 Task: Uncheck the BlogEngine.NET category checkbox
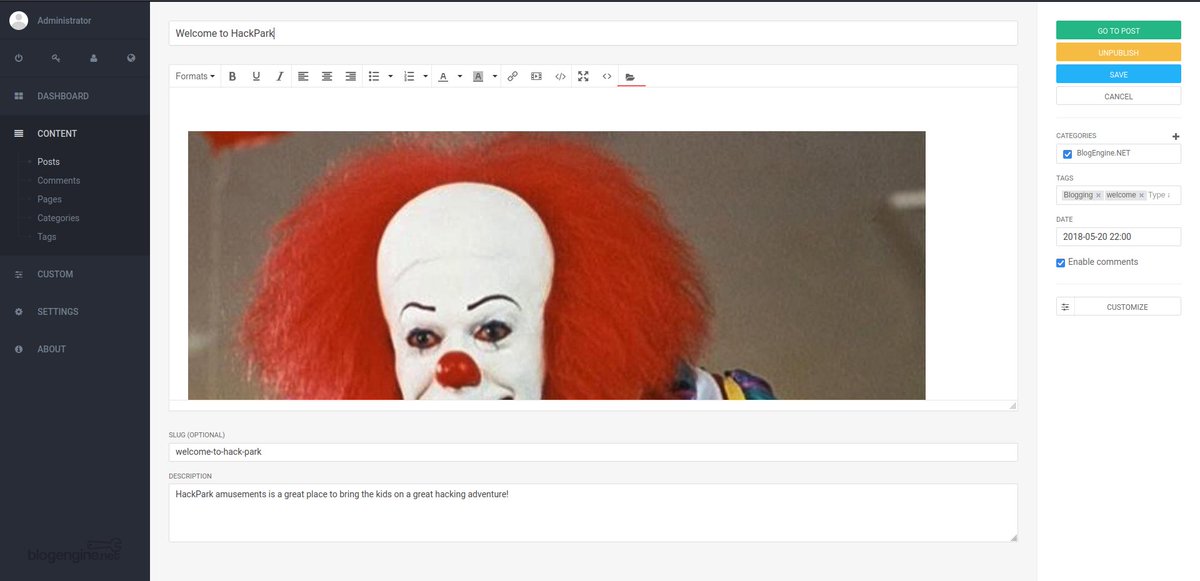(x=1067, y=154)
